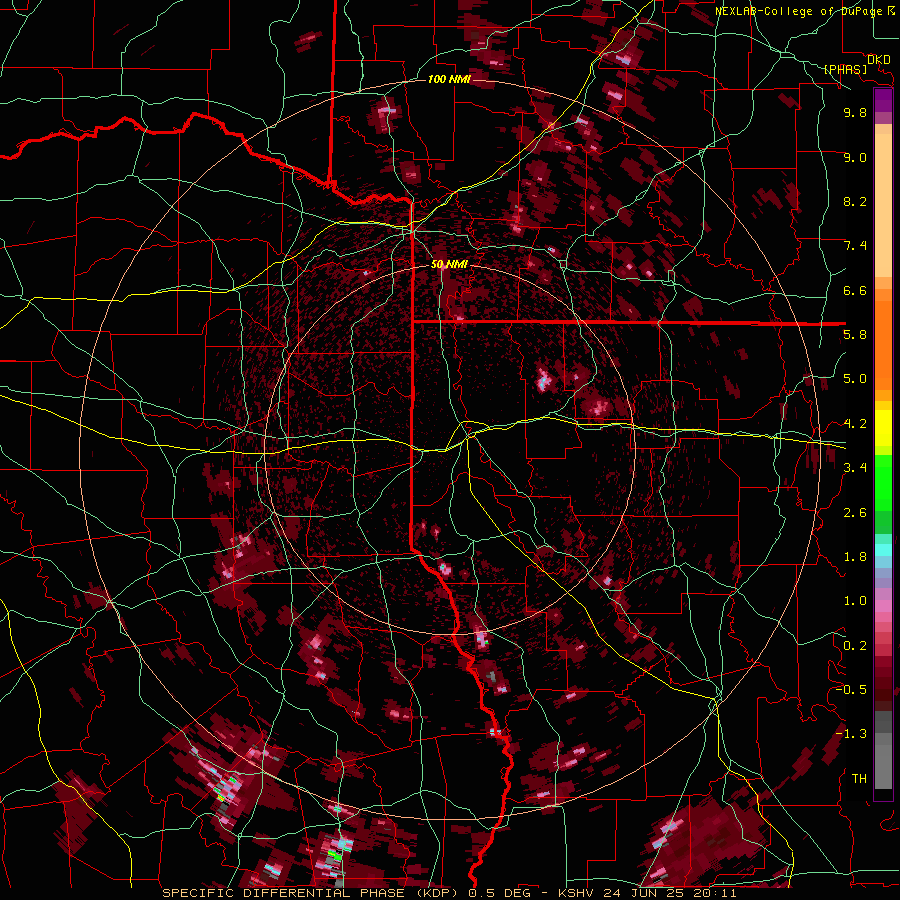Pick the pink segment near 1.0 value

point(883,606)
